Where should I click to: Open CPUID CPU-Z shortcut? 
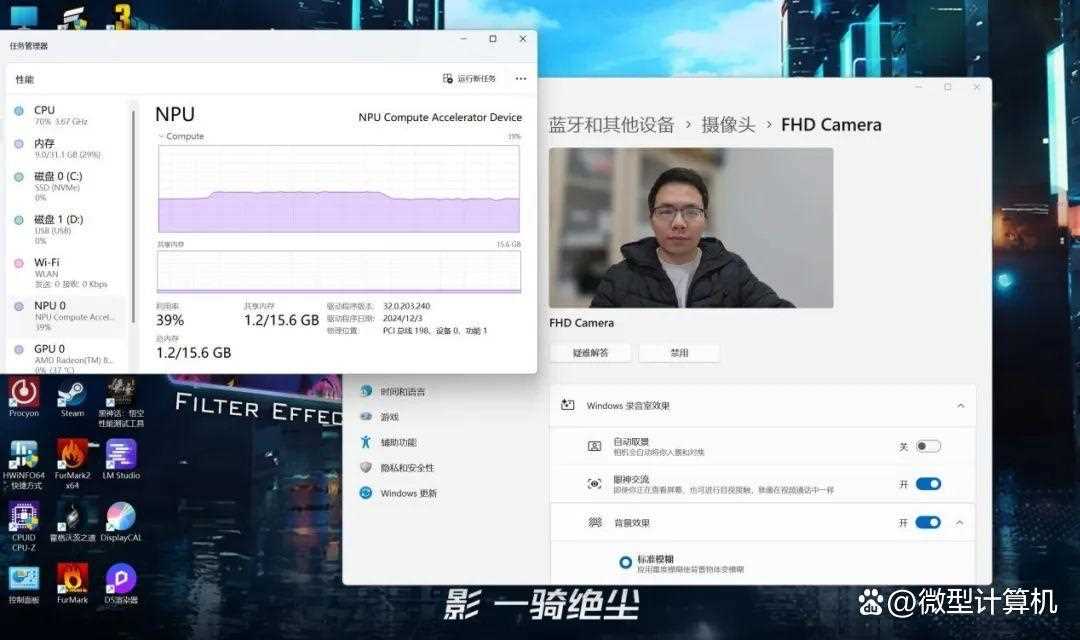[24, 517]
